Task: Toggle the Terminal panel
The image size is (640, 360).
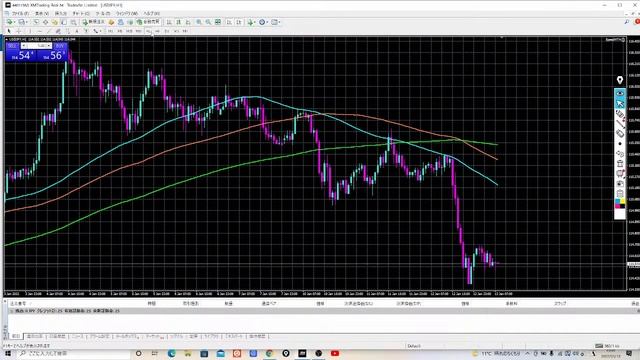Action: tap(64, 22)
